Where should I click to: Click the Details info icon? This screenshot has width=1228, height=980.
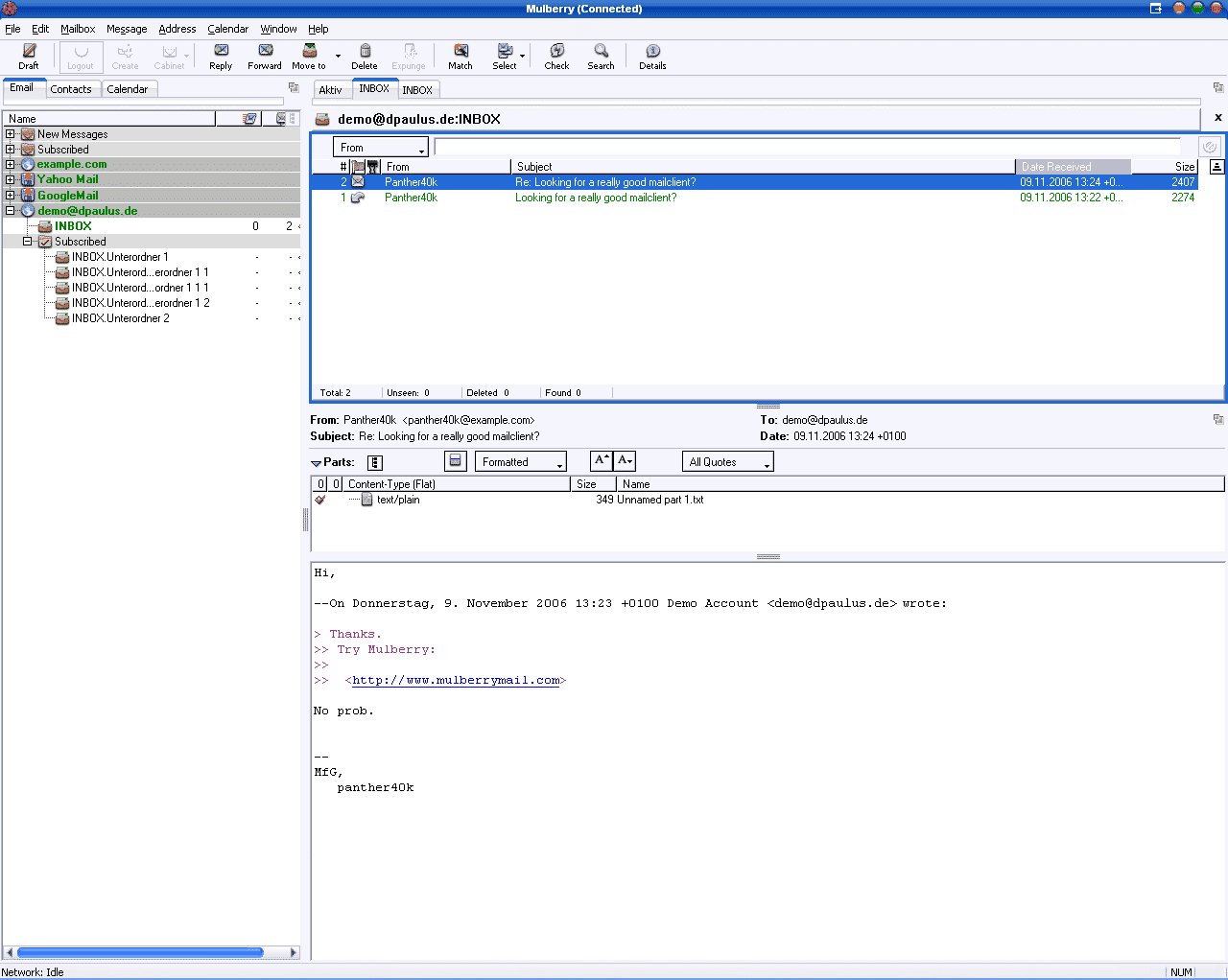tap(652, 51)
